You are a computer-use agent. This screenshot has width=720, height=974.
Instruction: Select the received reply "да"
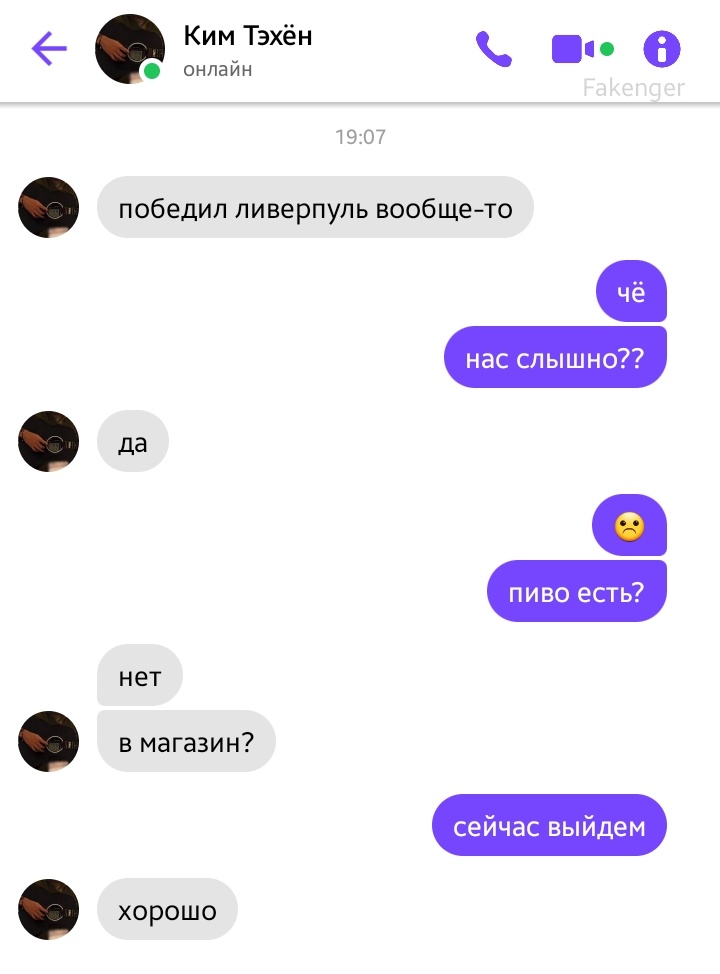[133, 441]
